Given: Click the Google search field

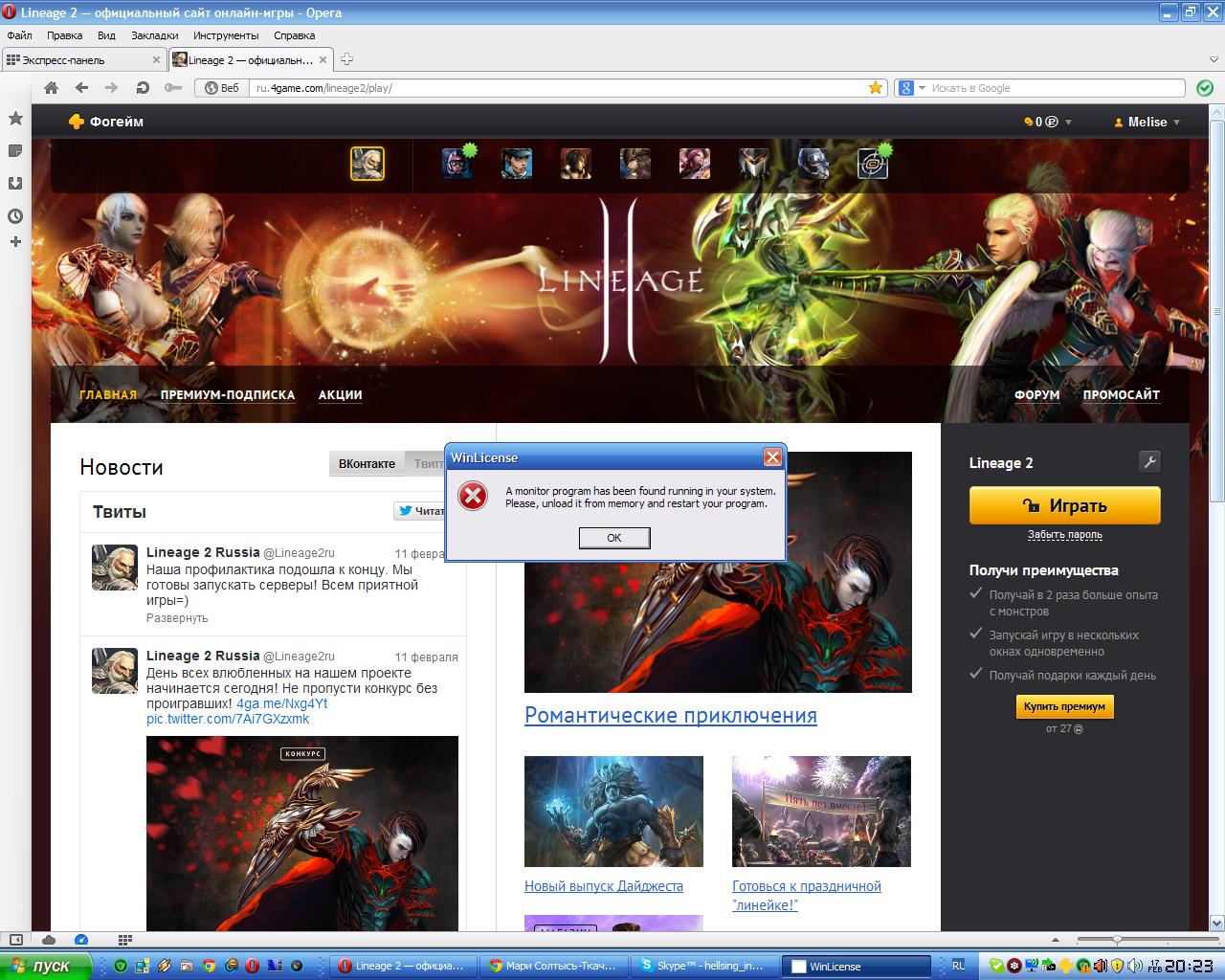Looking at the screenshot, I should click(1057, 88).
